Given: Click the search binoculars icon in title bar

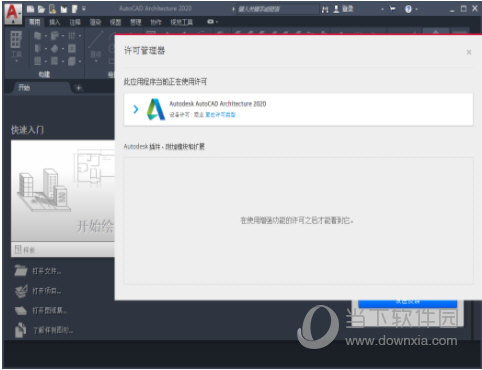Looking at the screenshot, I should tap(325, 9).
